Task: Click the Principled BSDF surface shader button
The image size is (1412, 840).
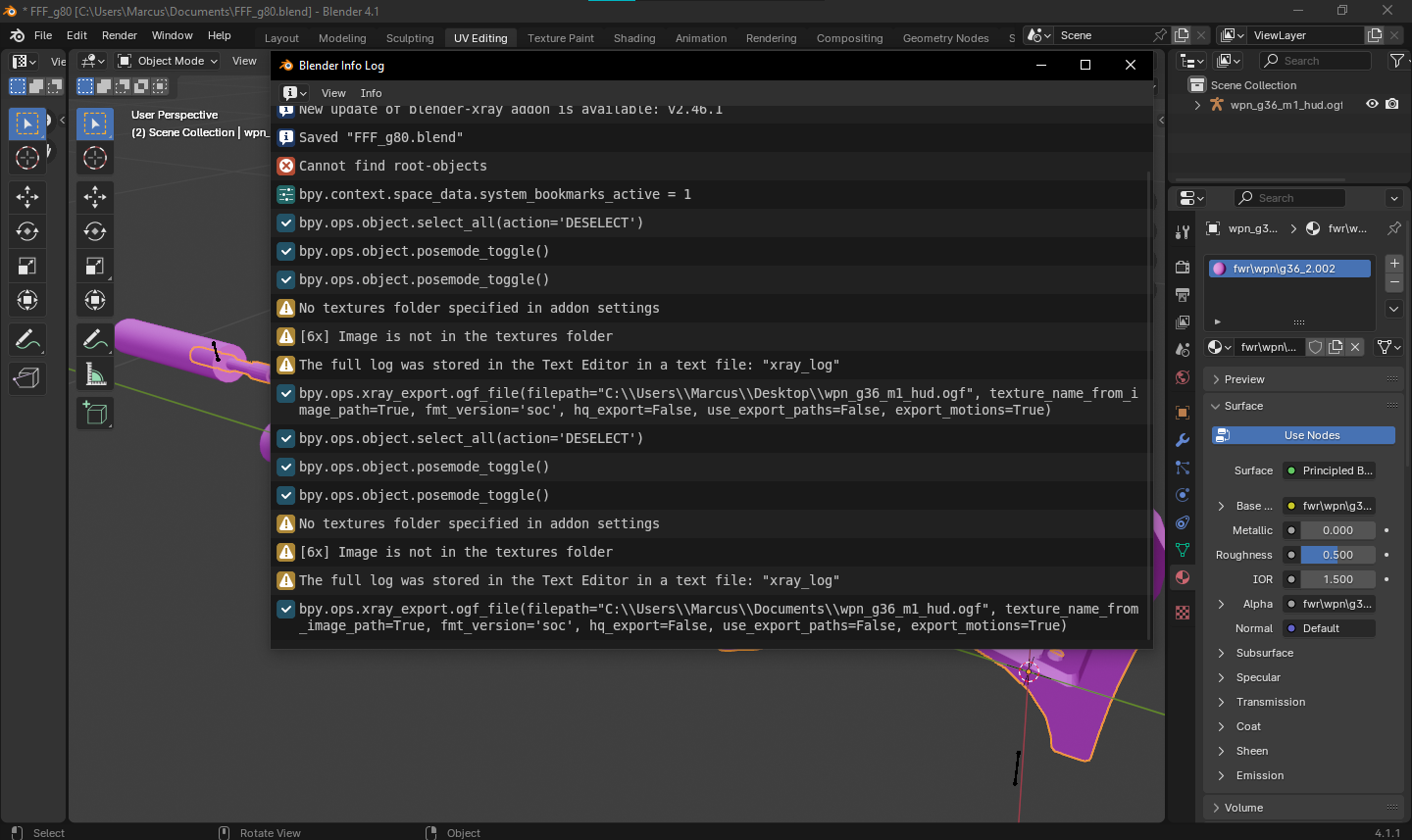Action: tap(1329, 470)
